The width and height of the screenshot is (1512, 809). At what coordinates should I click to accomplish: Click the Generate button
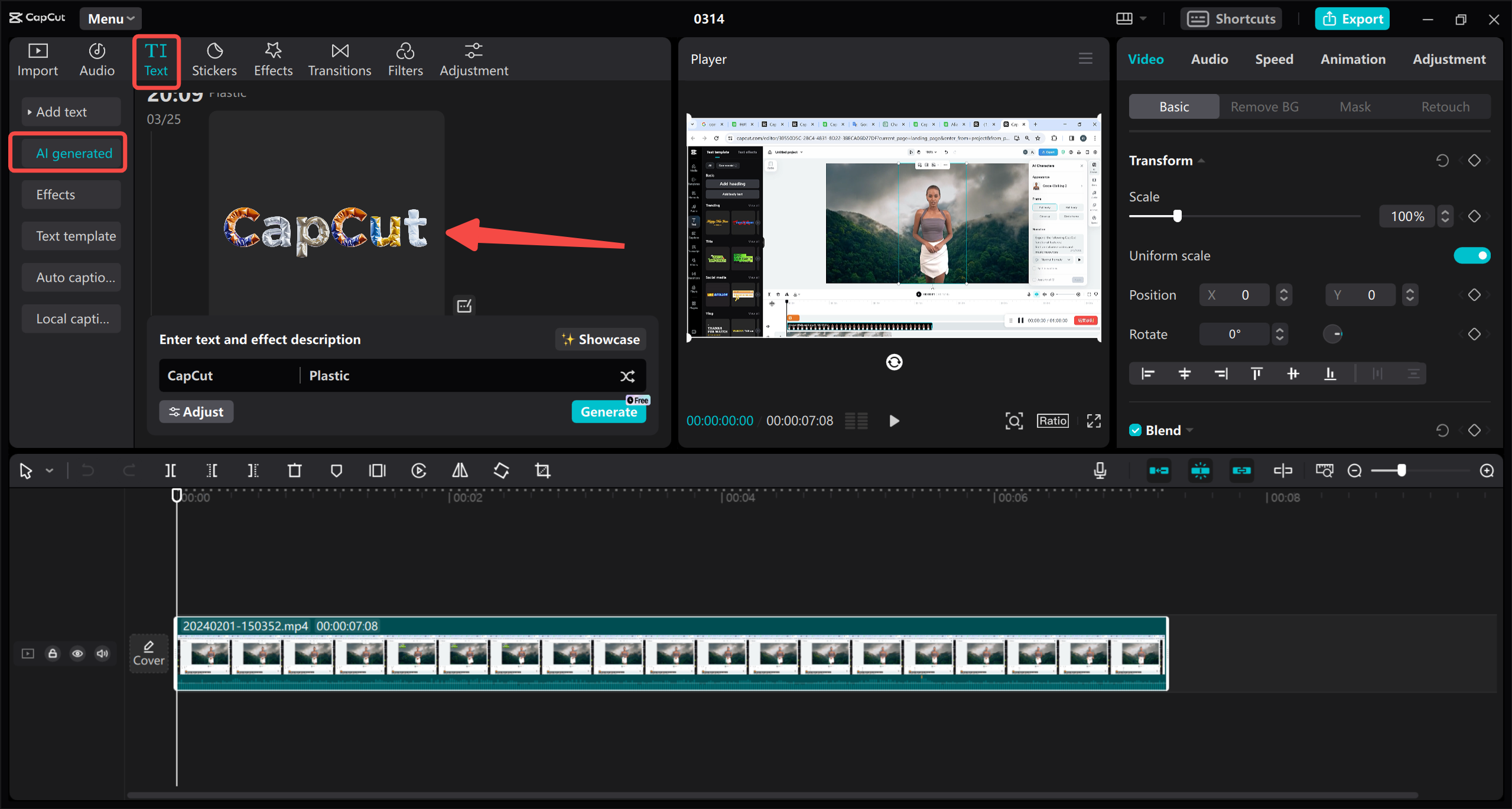click(x=609, y=412)
